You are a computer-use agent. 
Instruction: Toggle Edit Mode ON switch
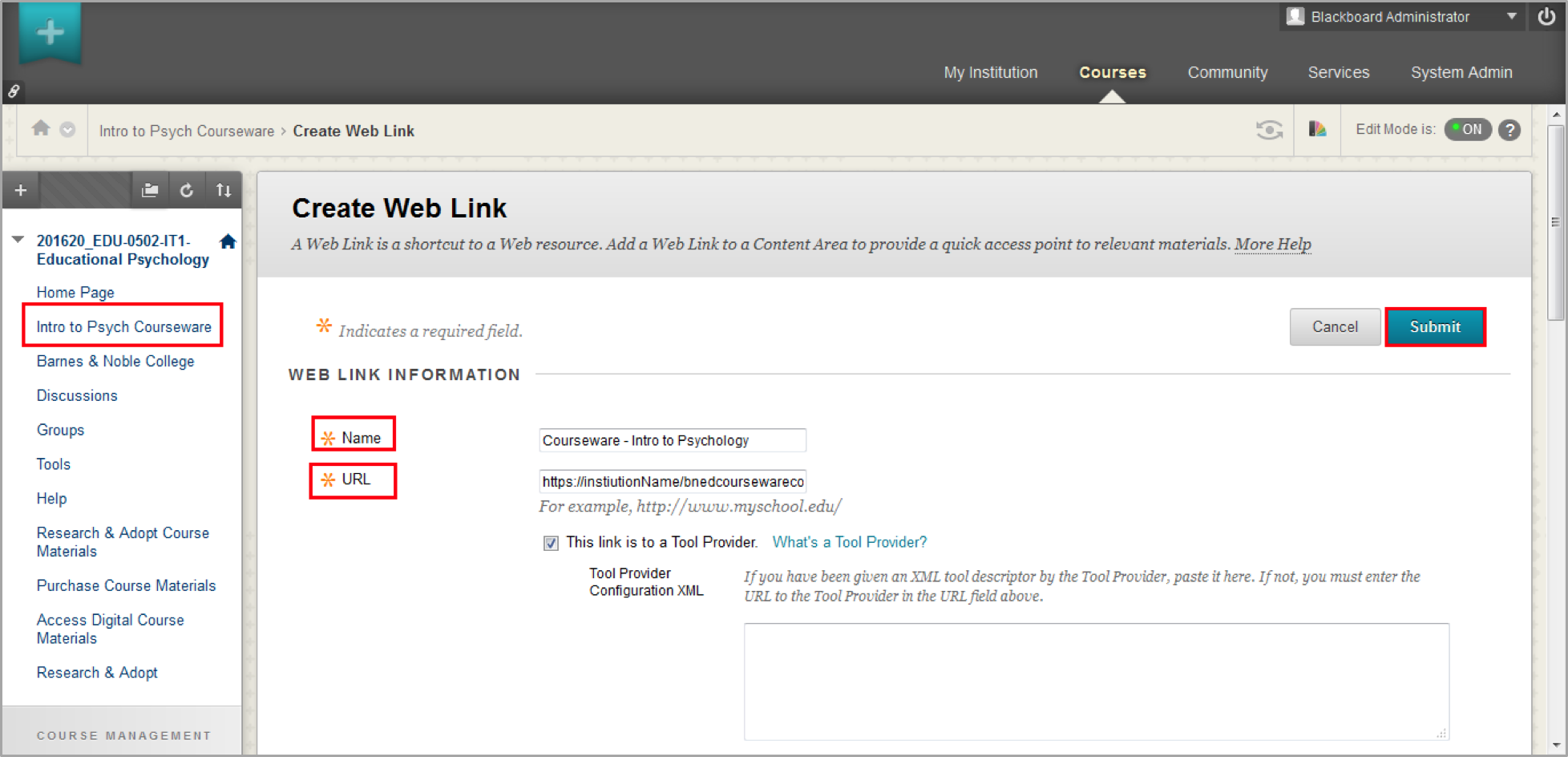point(1467,129)
